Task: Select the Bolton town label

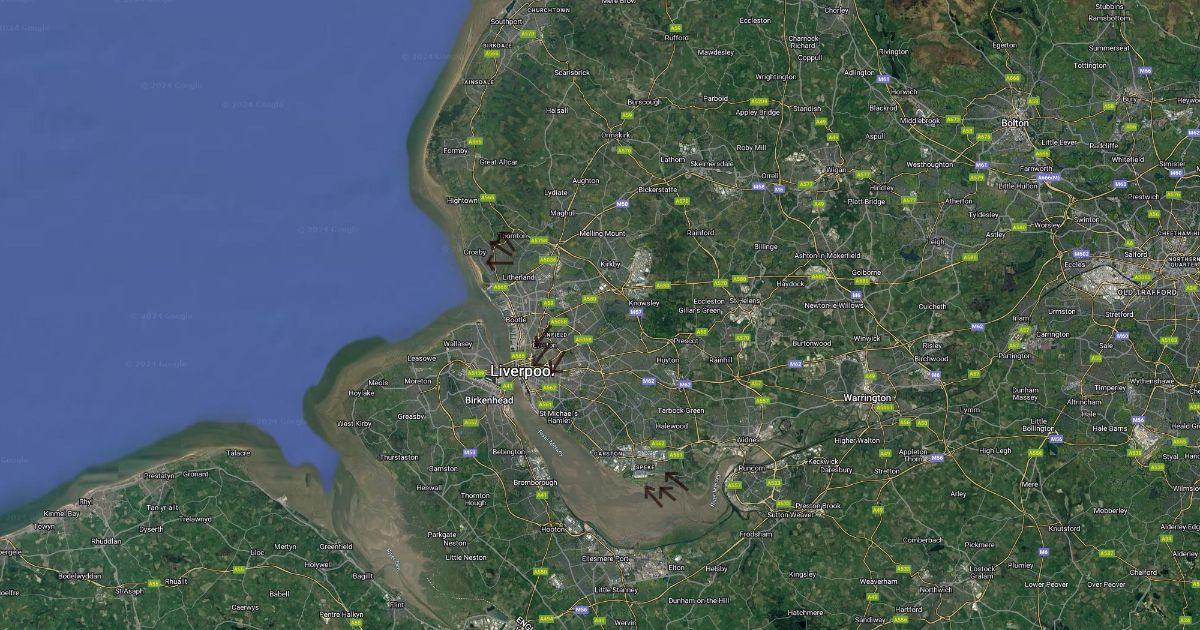Action: click(x=1014, y=122)
